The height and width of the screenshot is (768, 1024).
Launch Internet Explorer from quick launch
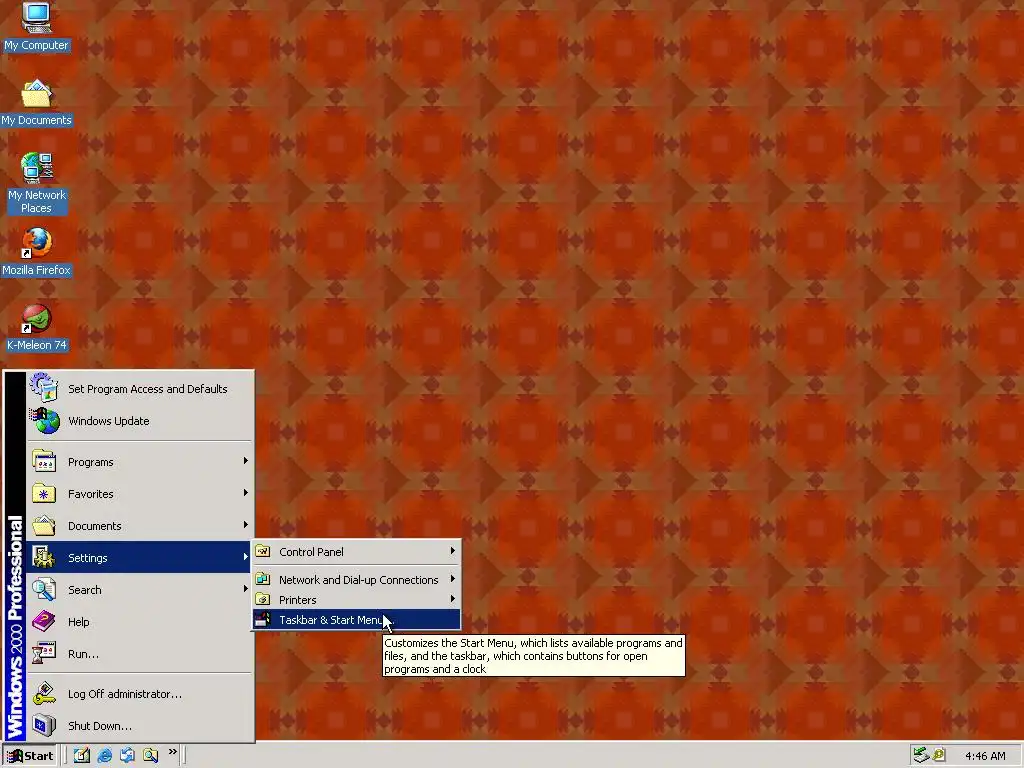[x=104, y=756]
